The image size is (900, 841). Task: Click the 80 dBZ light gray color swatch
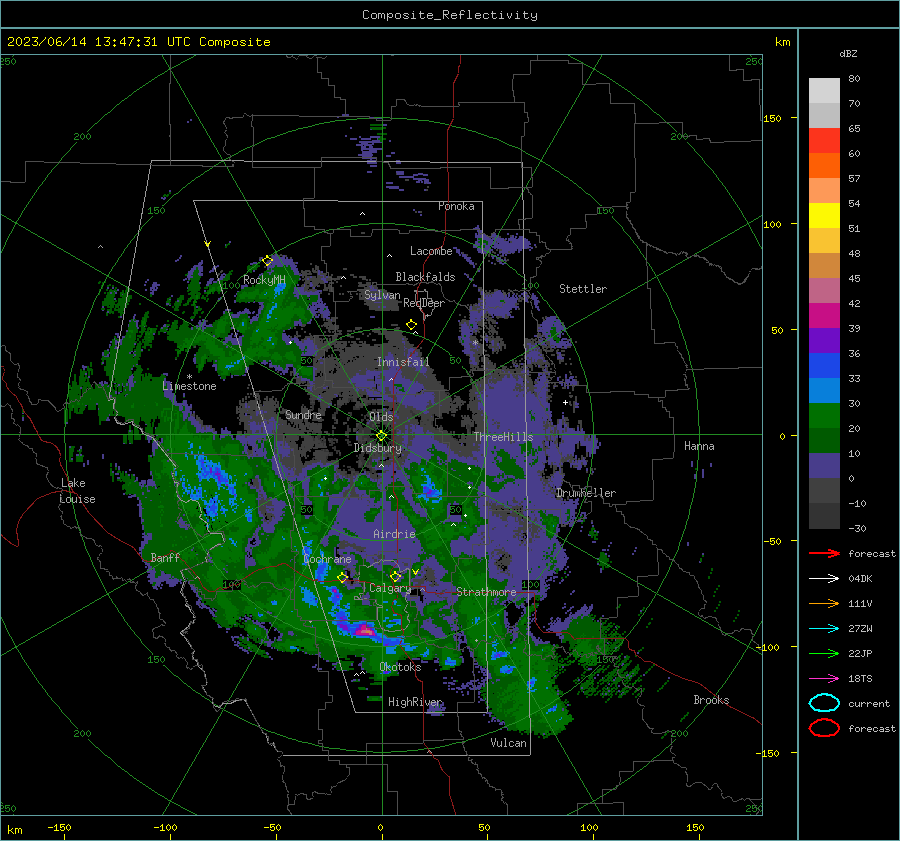[824, 91]
